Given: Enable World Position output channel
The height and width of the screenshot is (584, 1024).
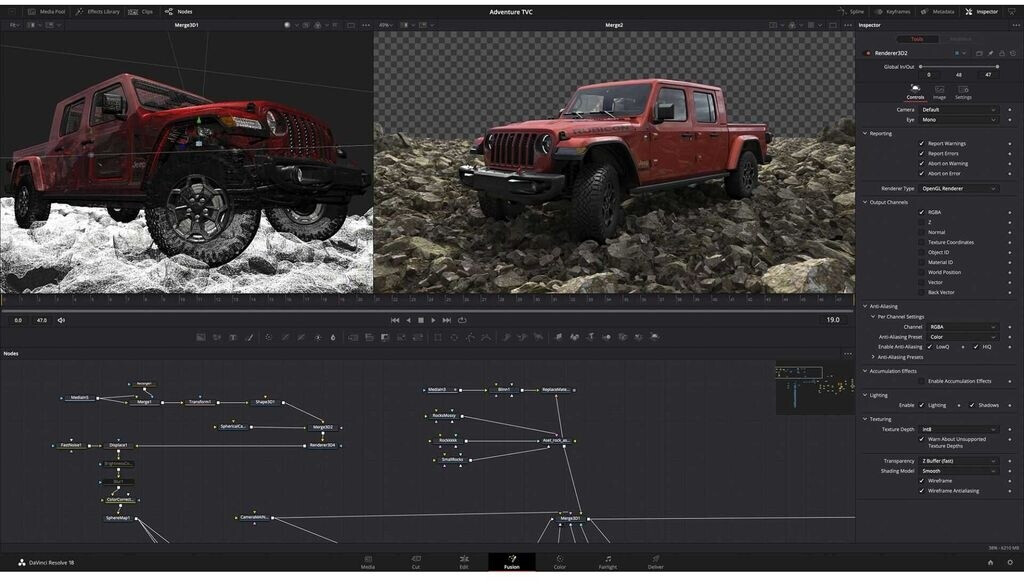Looking at the screenshot, I should pos(921,272).
